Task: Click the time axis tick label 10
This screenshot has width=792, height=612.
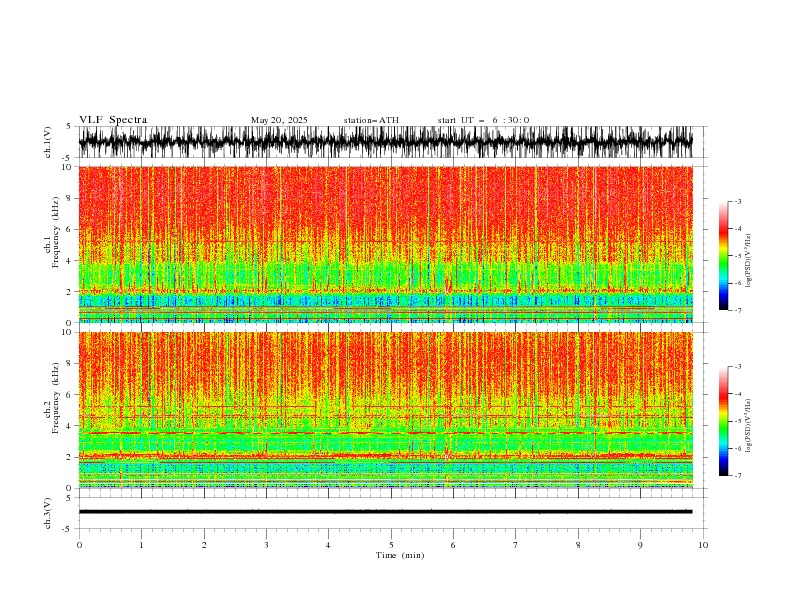Action: click(x=703, y=545)
